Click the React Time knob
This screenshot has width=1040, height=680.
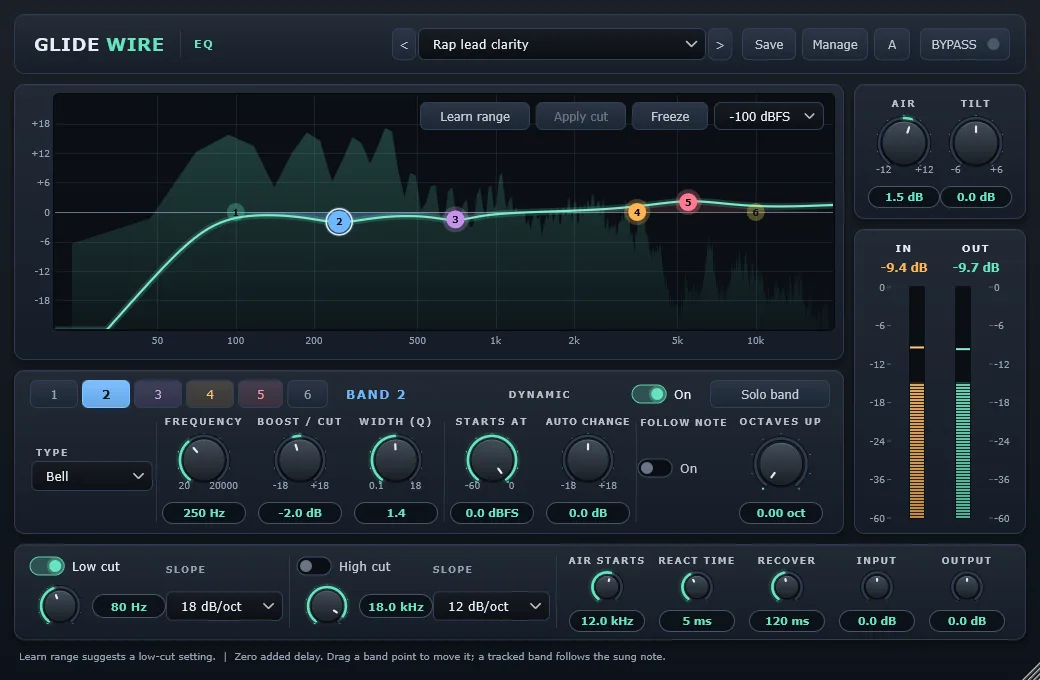[696, 587]
